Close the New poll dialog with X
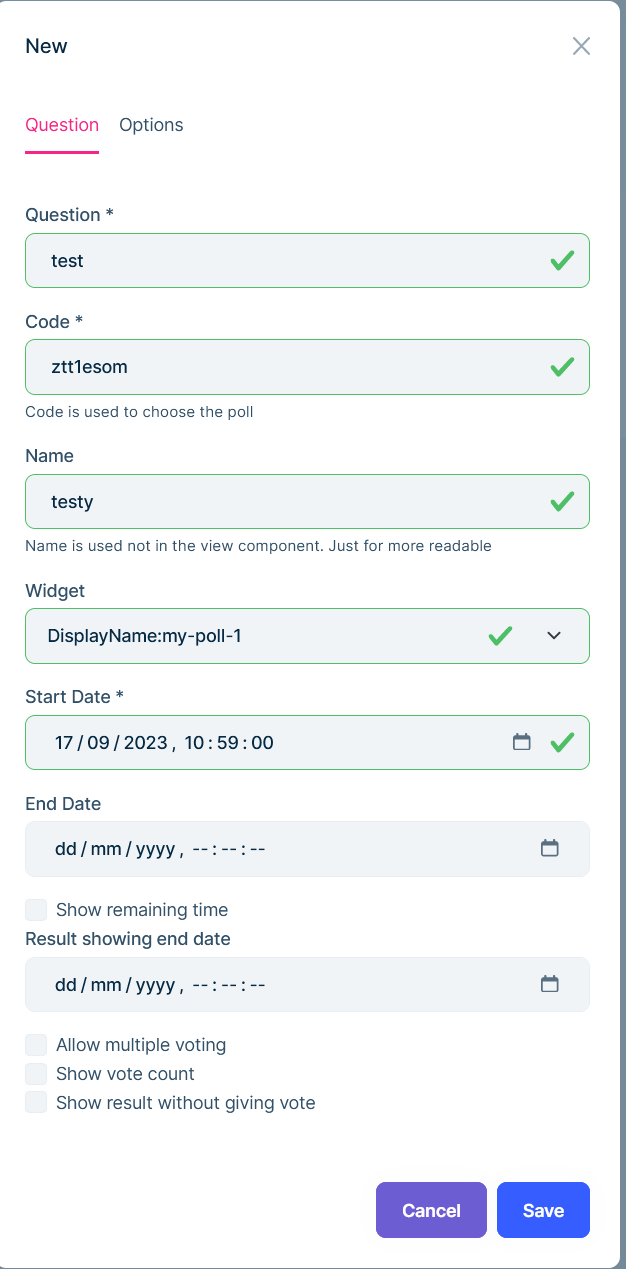Viewport: 626px width, 1269px height. click(x=581, y=46)
